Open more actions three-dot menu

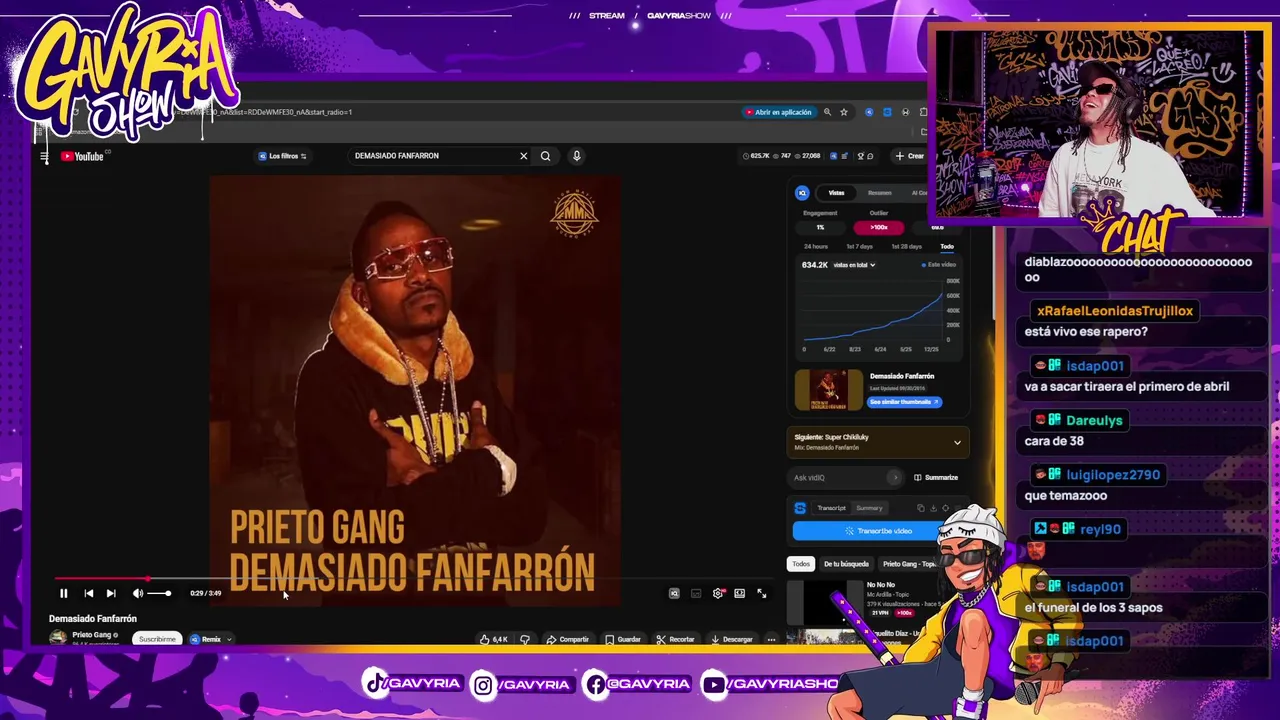click(771, 639)
